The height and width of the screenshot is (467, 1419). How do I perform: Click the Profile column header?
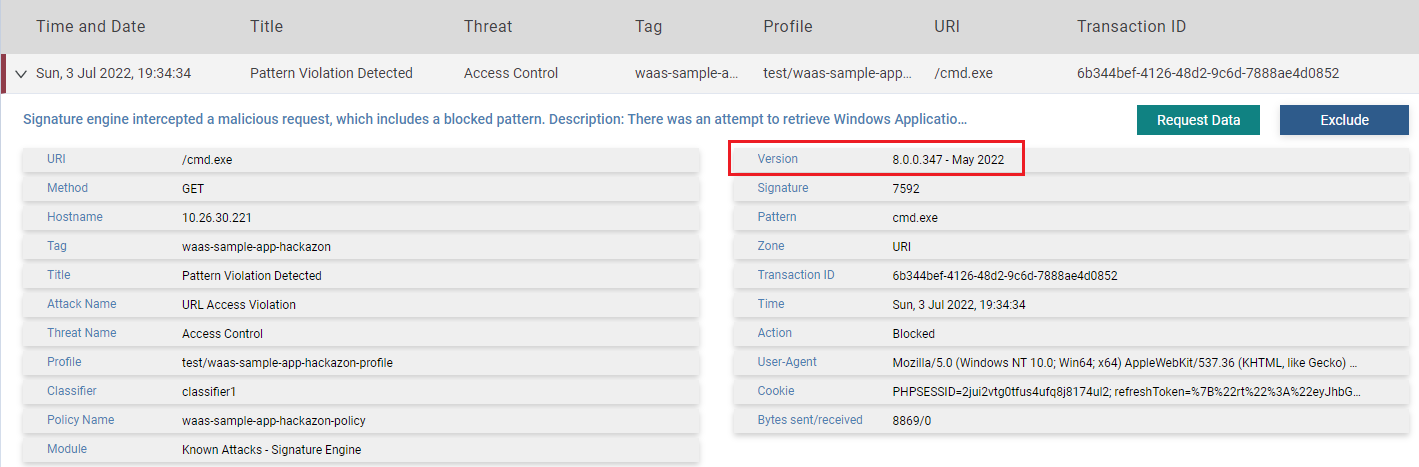pos(788,27)
